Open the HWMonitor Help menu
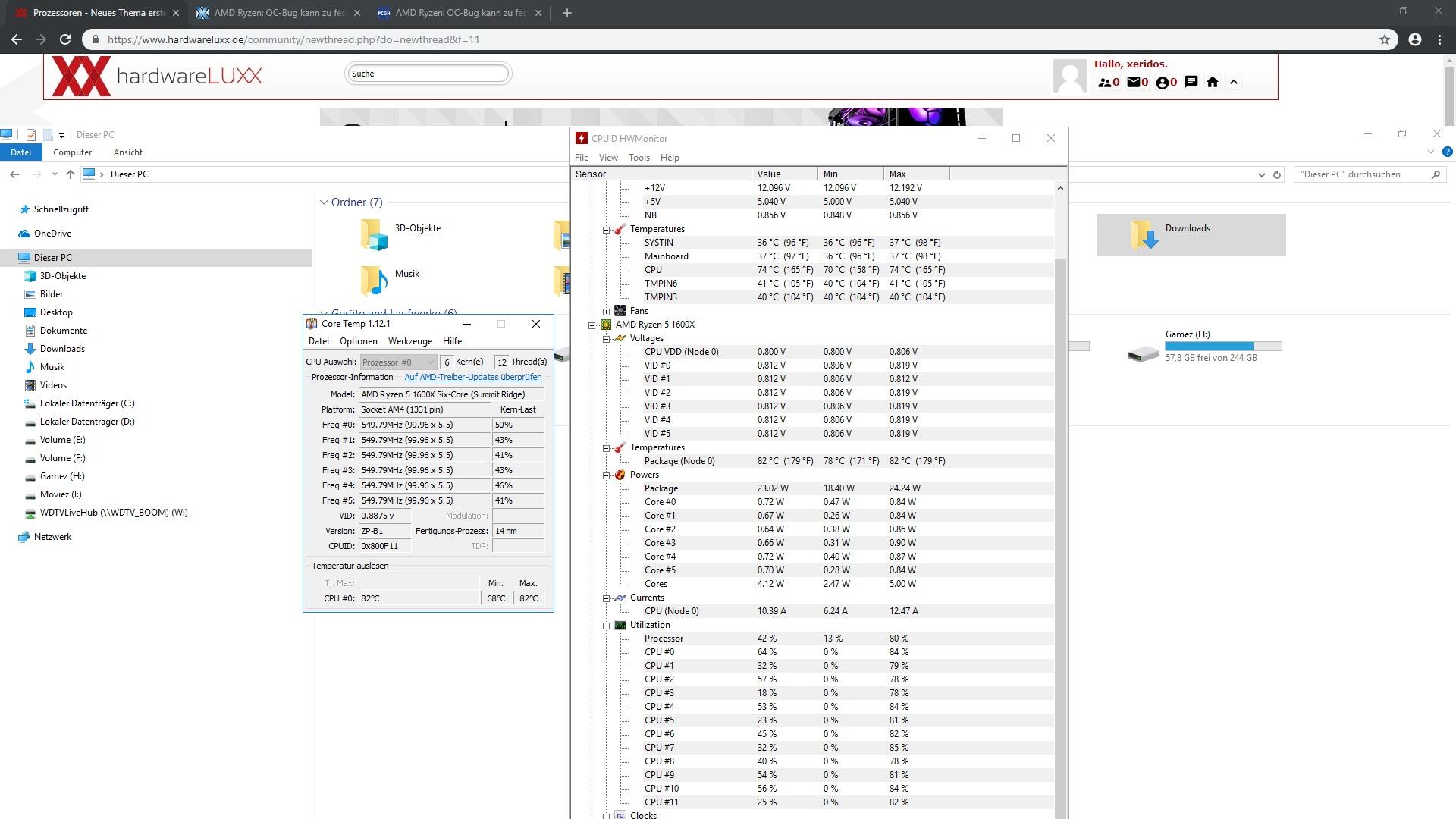 click(670, 158)
